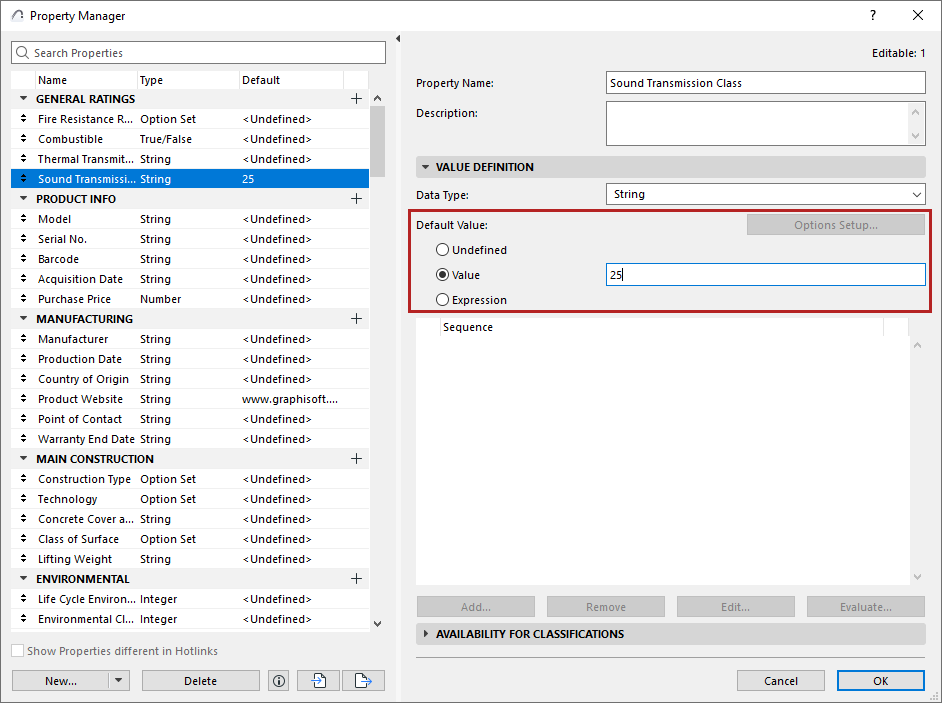The image size is (942, 703).
Task: Click the Name column header
Action: click(86, 80)
